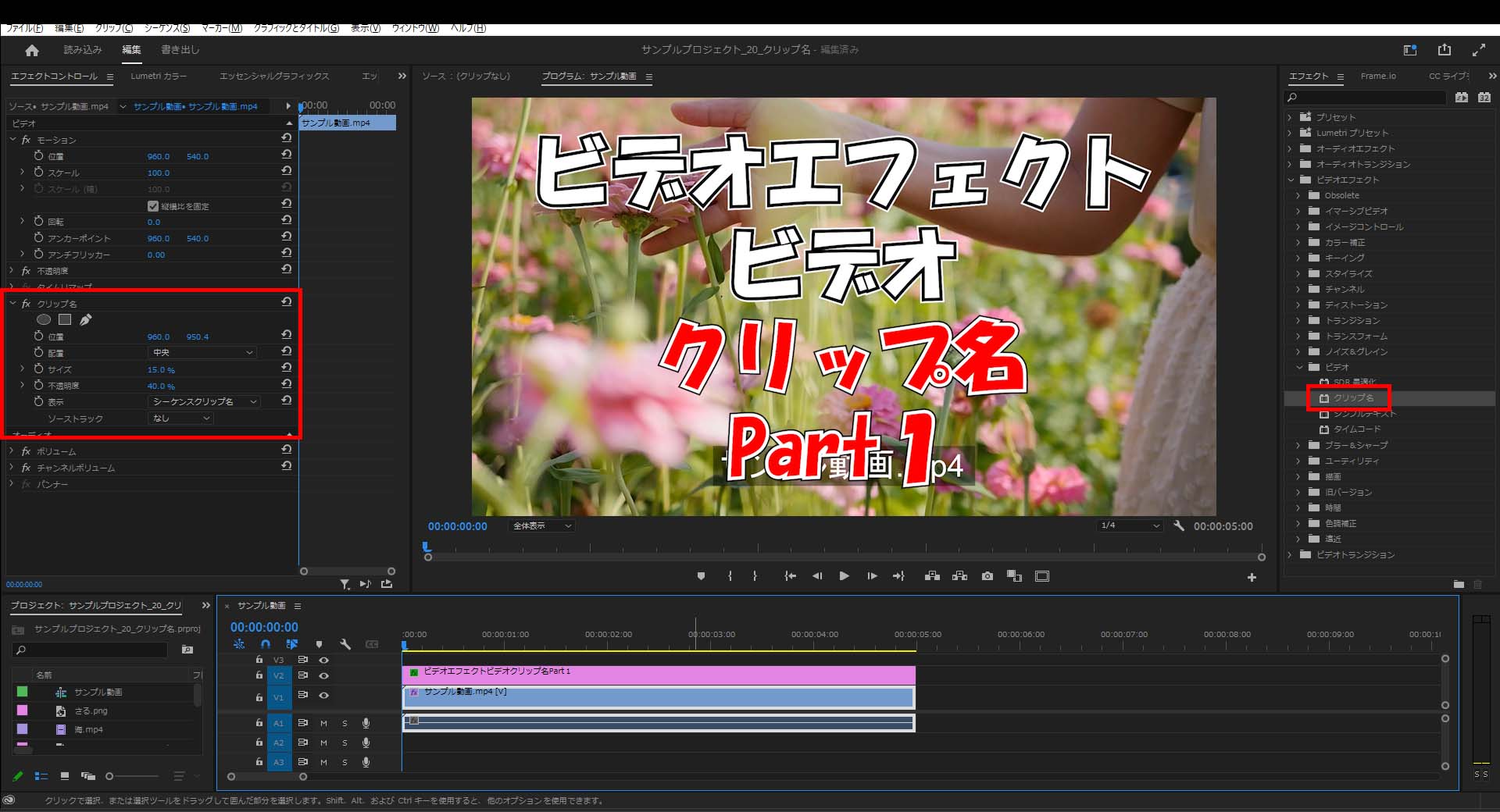Viewport: 1500px width, 812px height.
Task: Reset the クリップ名 effect
Action: pyautogui.click(x=287, y=301)
